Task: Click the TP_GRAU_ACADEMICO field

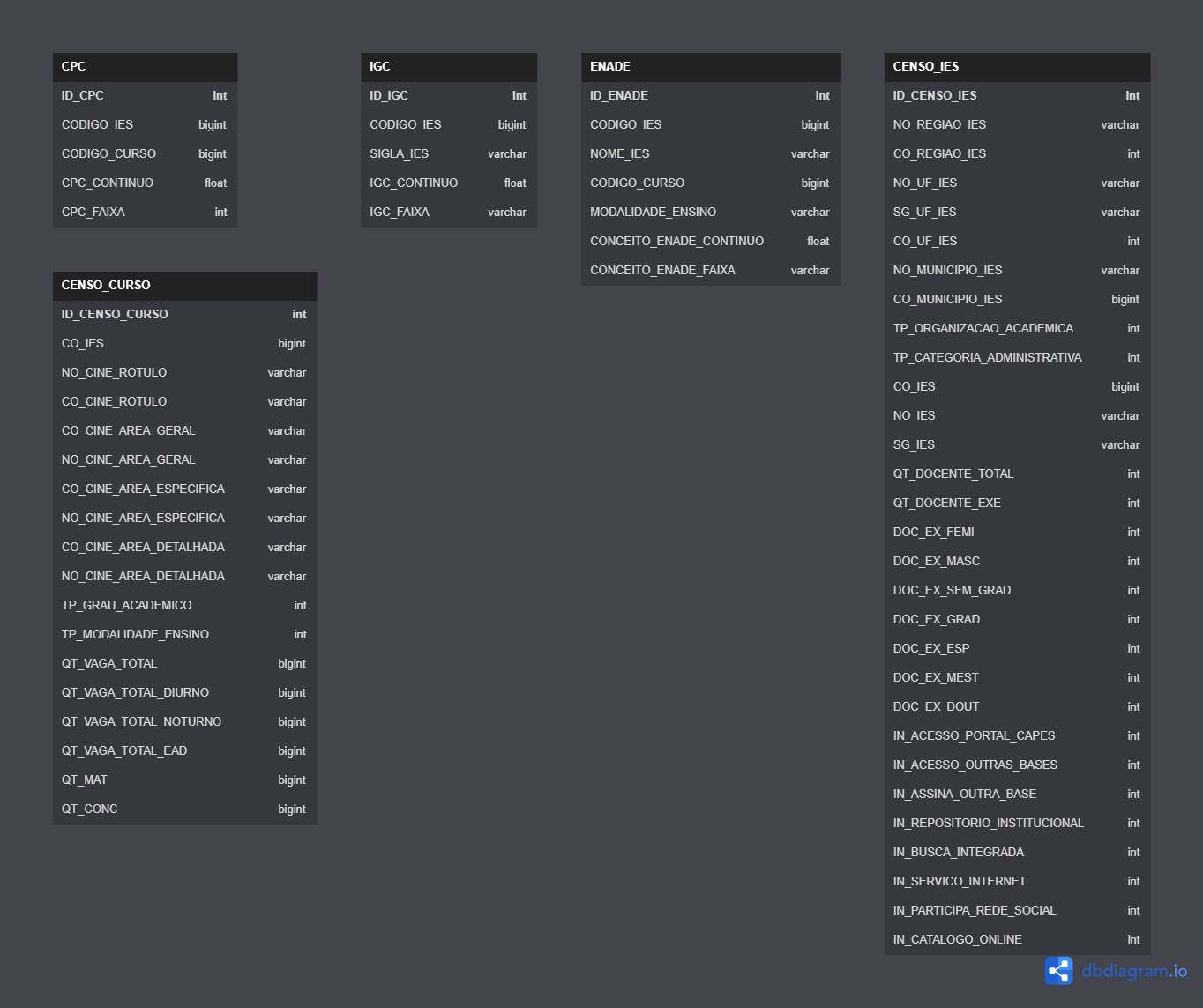Action: click(x=184, y=606)
